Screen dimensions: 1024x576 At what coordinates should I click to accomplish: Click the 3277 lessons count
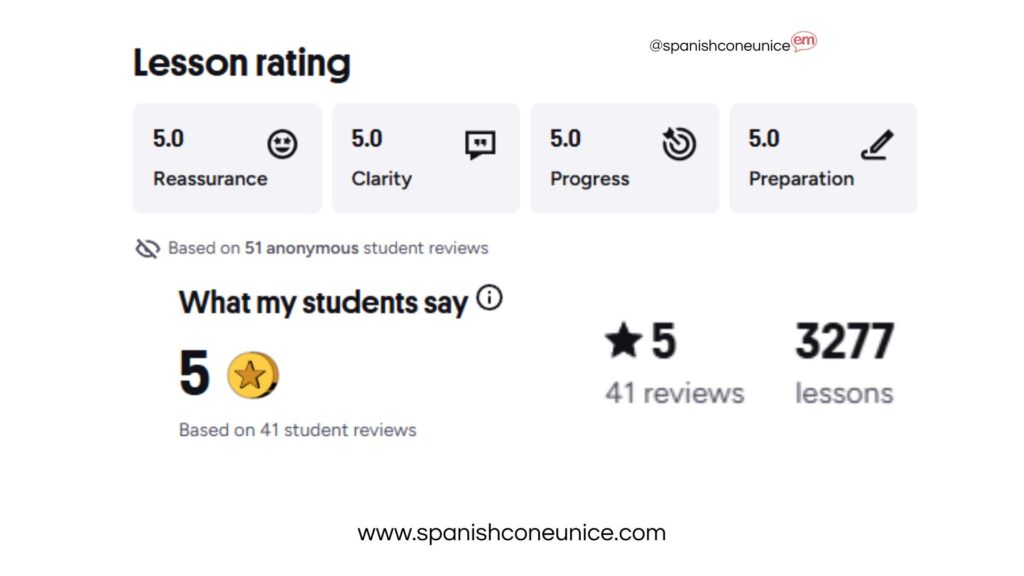point(844,342)
